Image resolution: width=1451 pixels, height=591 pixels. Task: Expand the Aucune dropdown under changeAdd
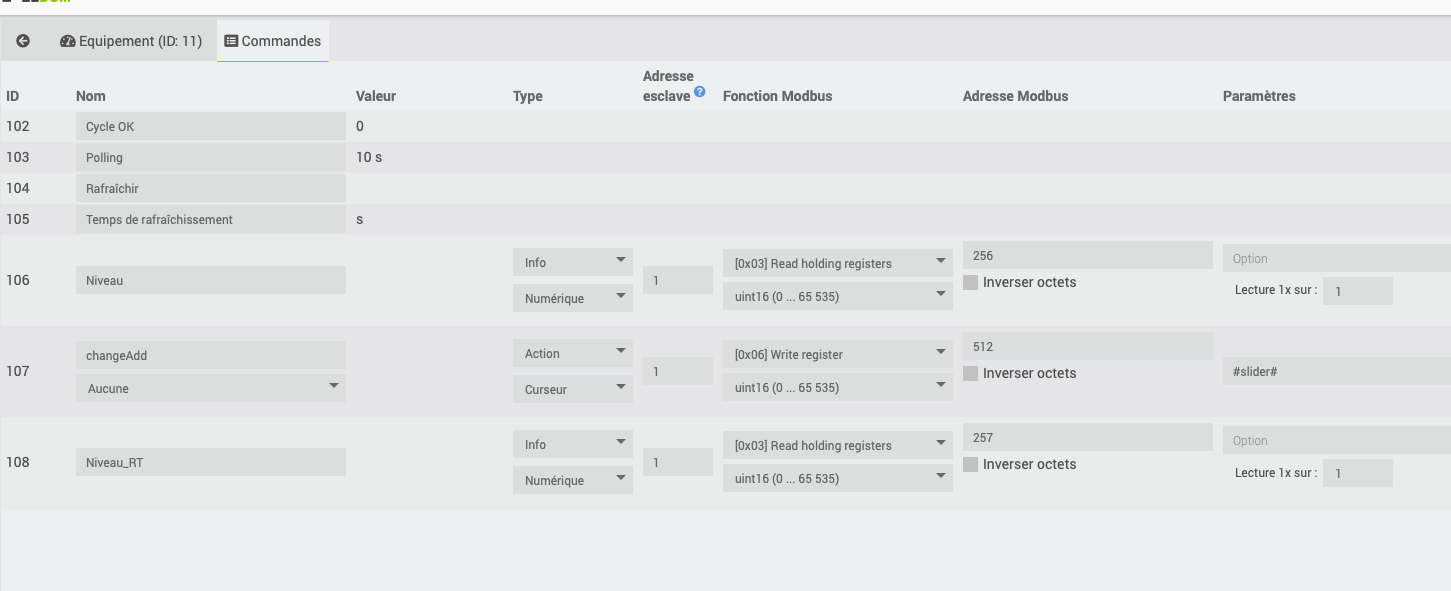point(210,388)
